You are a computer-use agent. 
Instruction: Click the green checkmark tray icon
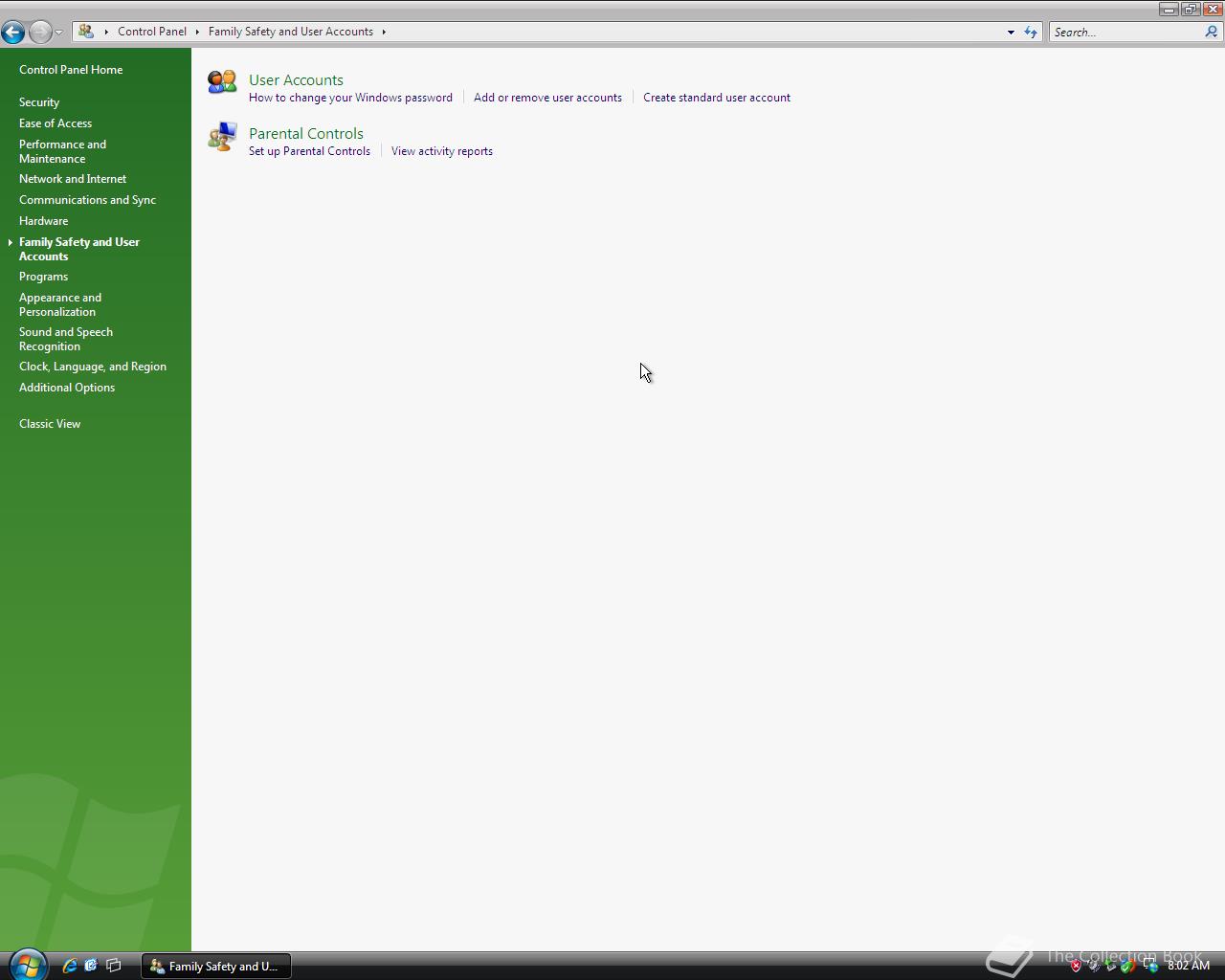point(1128,966)
